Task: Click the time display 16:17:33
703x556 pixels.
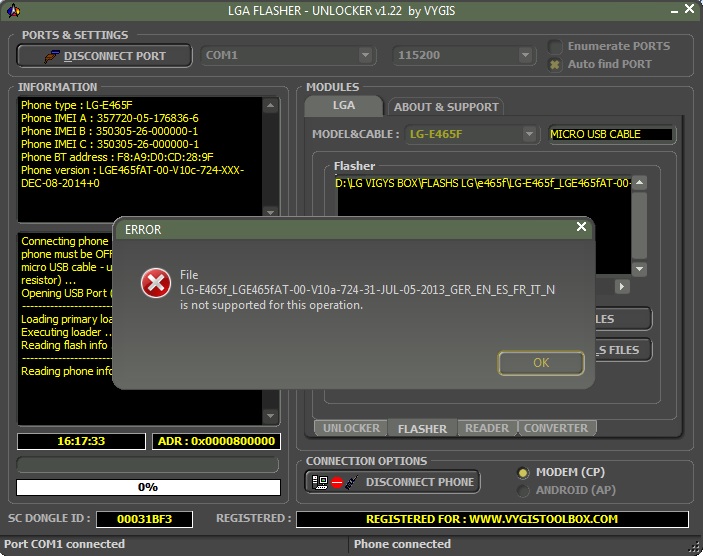Action: tap(81, 441)
